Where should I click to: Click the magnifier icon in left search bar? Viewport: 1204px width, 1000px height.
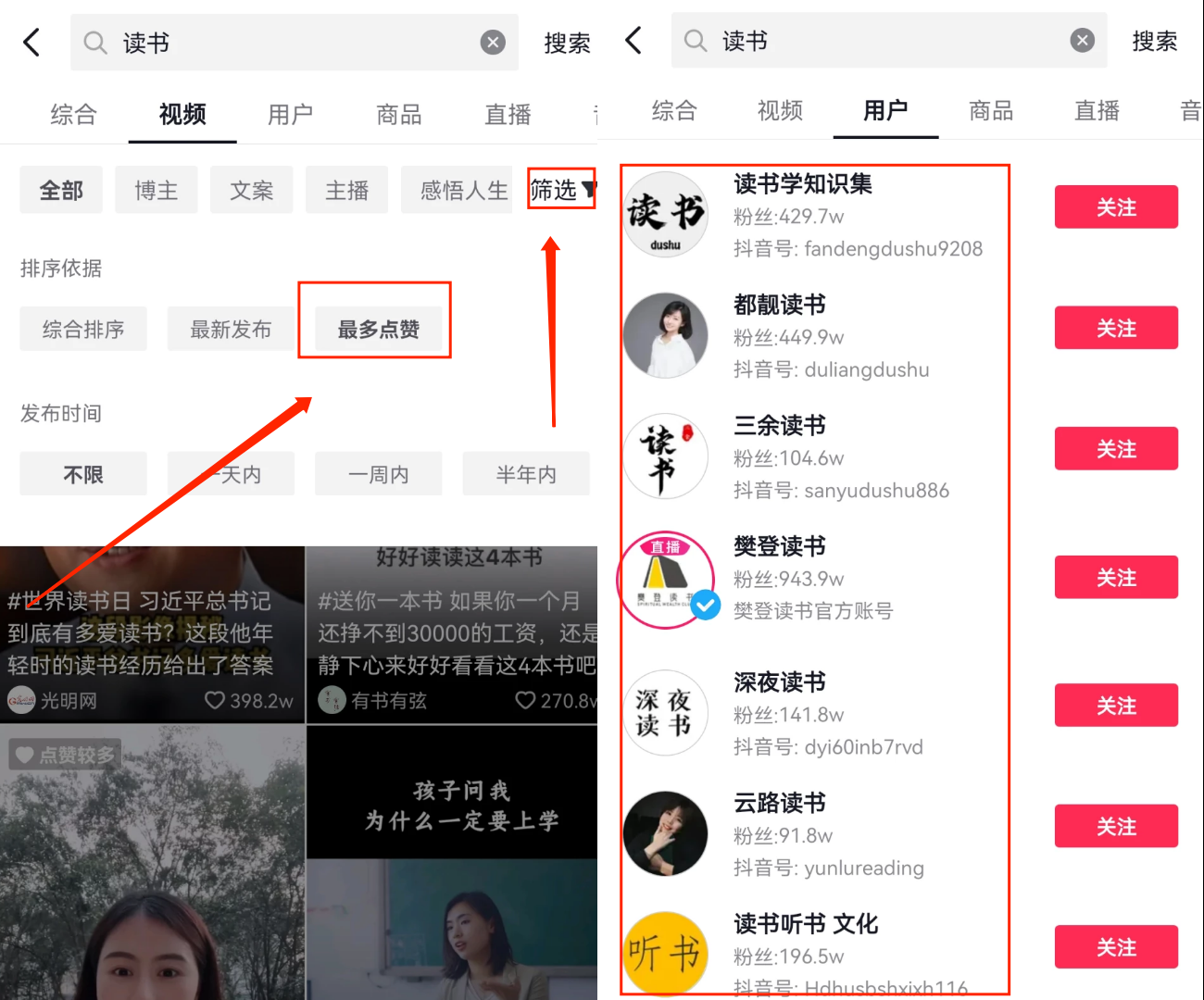(x=95, y=43)
